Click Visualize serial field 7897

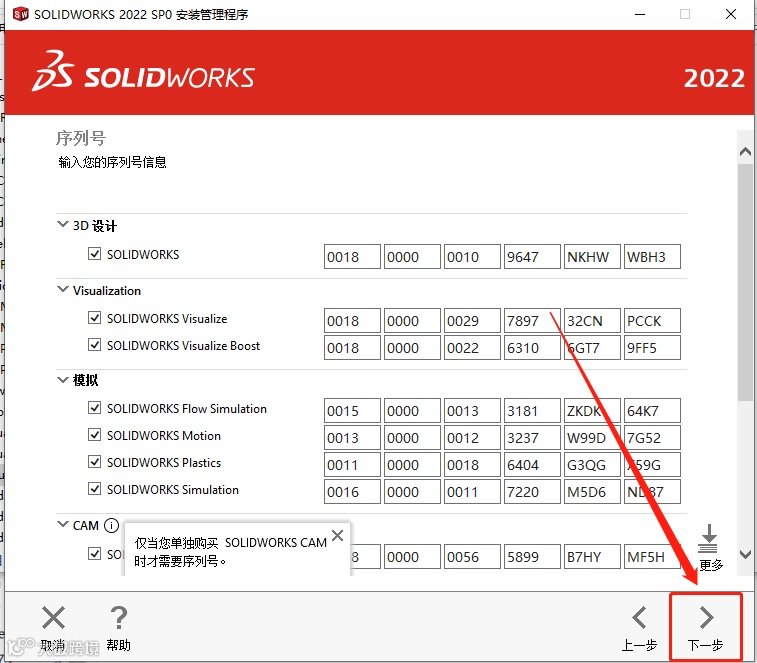[x=532, y=321]
